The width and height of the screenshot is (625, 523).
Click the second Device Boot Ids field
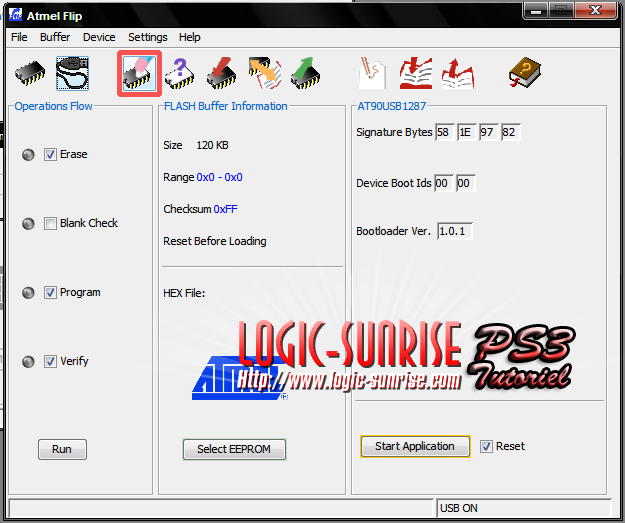pyautogui.click(x=466, y=183)
